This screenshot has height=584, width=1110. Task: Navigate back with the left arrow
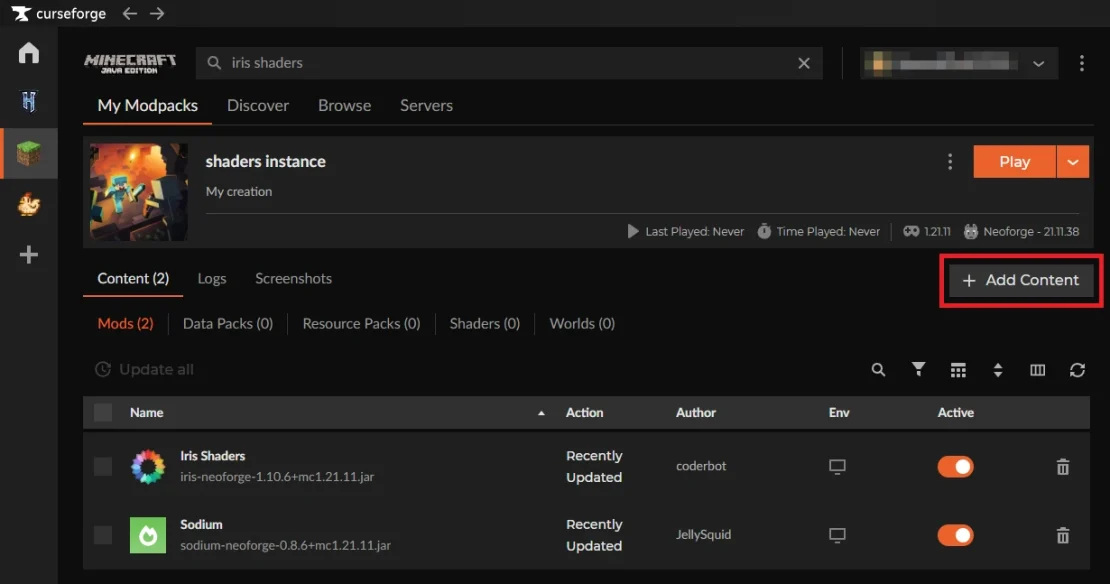tap(130, 13)
